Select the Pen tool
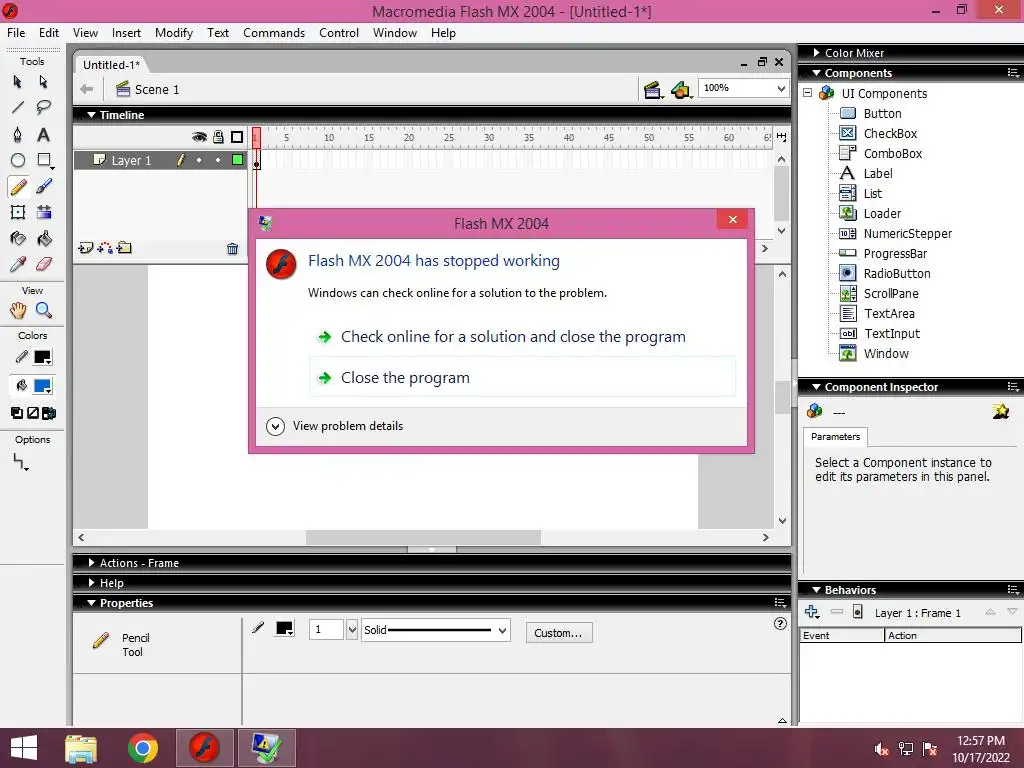 [x=18, y=135]
